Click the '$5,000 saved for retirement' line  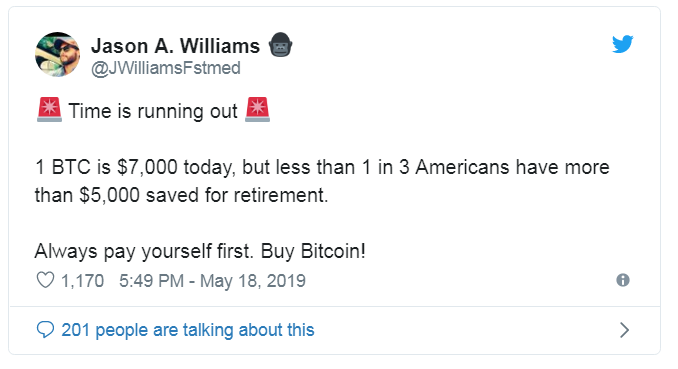(x=203, y=195)
